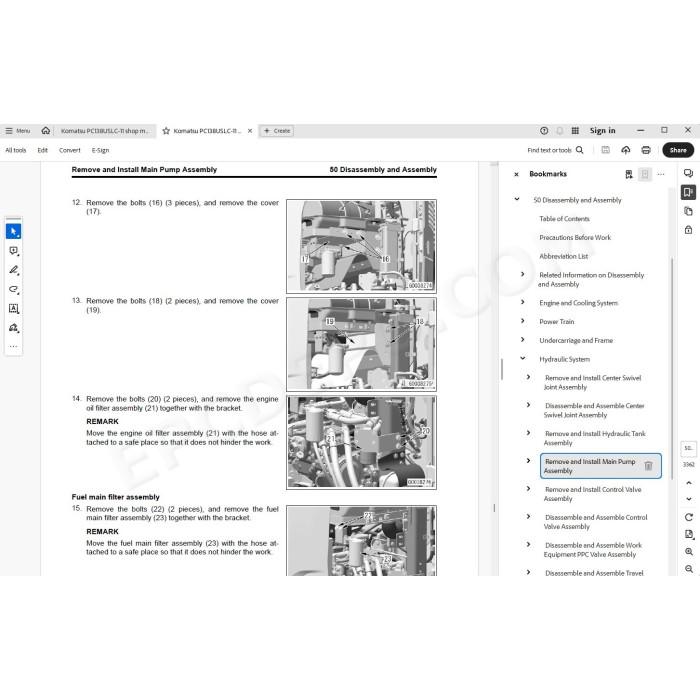
Task: Toggle the bookmarks panel icon
Action: click(688, 192)
